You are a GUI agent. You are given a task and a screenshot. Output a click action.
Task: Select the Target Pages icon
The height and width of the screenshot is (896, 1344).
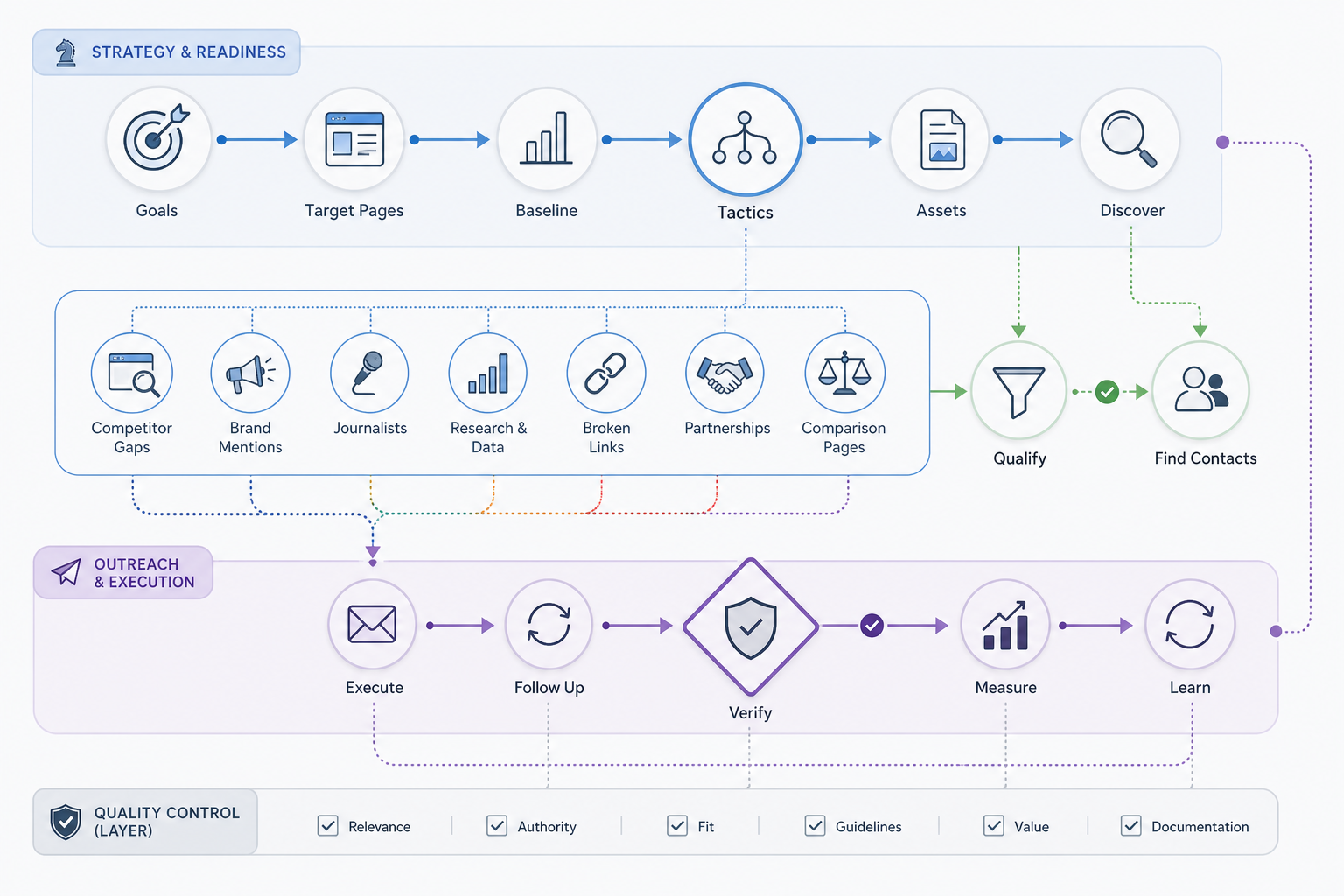pos(354,139)
